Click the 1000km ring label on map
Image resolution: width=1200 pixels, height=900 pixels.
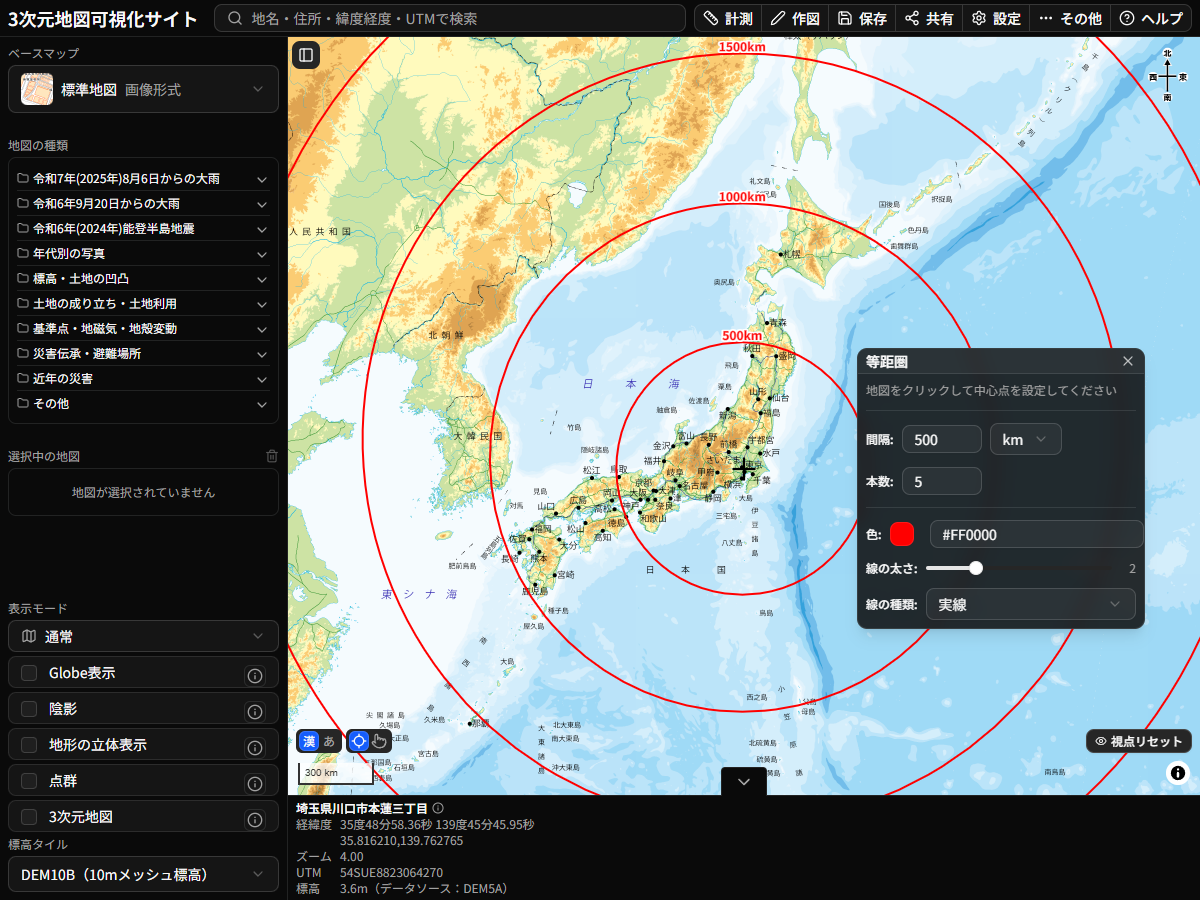(x=742, y=197)
